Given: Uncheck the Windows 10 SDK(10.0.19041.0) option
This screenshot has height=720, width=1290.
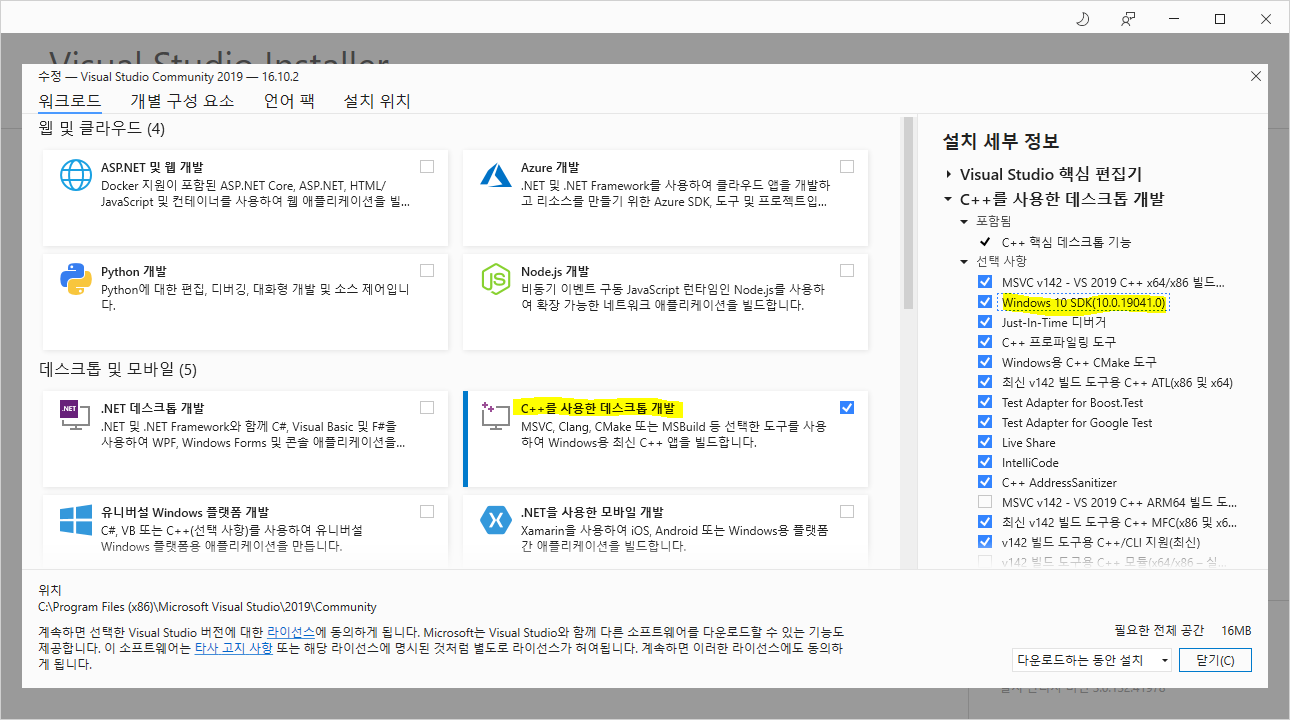Looking at the screenshot, I should tap(985, 302).
